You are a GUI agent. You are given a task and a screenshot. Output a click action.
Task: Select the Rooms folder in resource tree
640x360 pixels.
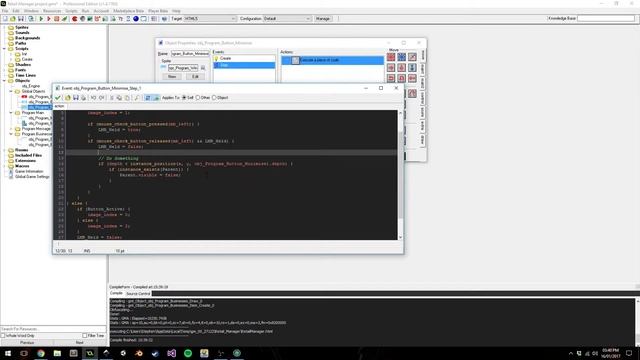tap(22, 150)
